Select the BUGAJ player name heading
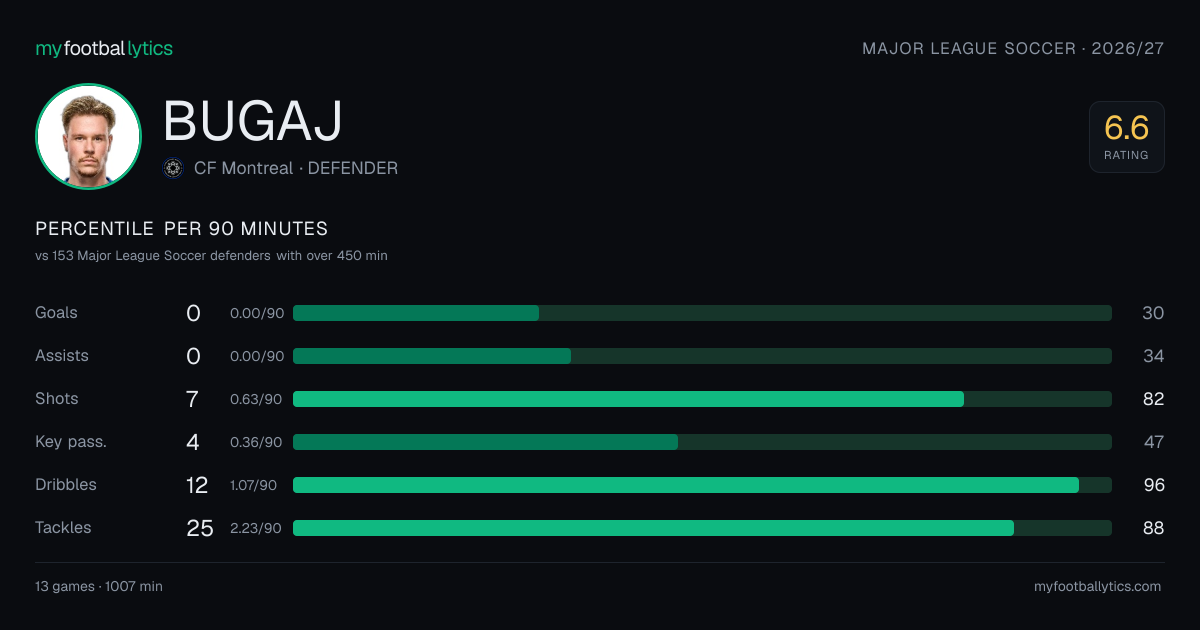This screenshot has width=1200, height=630. (253, 121)
